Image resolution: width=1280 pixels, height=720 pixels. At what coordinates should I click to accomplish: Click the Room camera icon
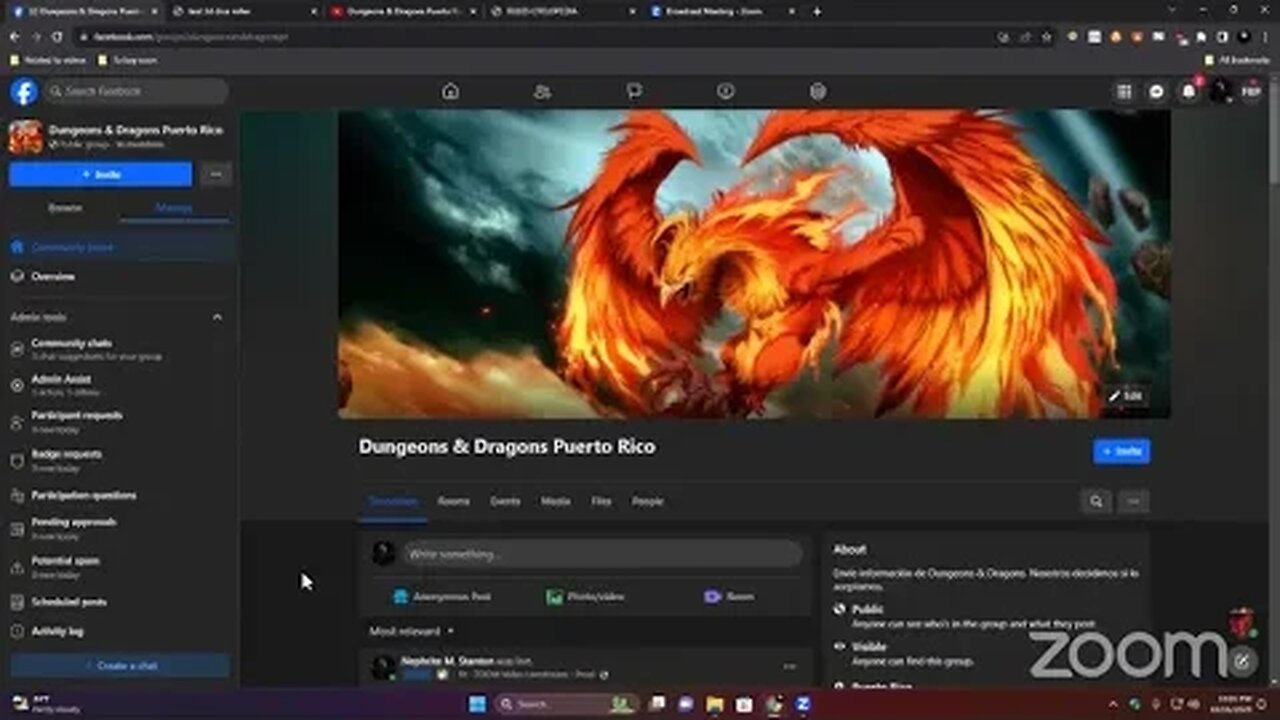click(712, 596)
